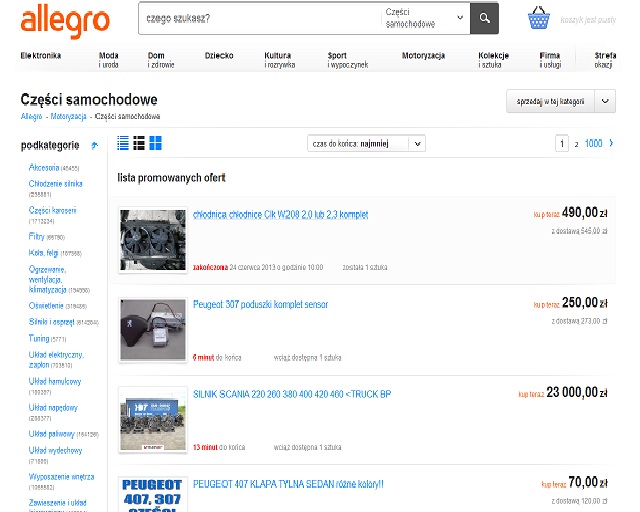Image resolution: width=640 pixels, height=512 pixels.
Task: Open PEUGEOT 407 KLAPA TYLNA SEDAN offer
Action: 288,484
